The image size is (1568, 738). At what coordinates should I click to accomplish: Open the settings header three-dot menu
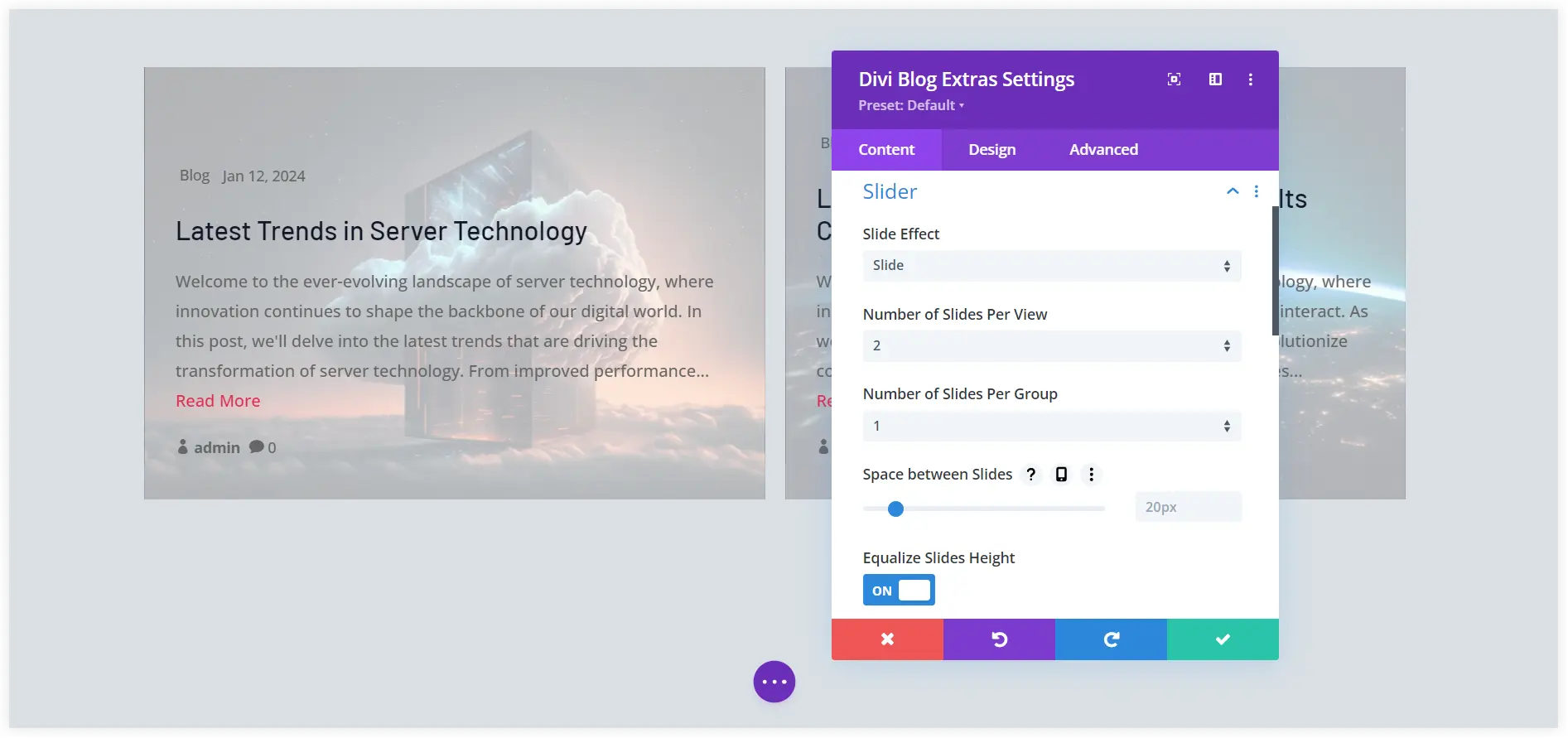1251,80
